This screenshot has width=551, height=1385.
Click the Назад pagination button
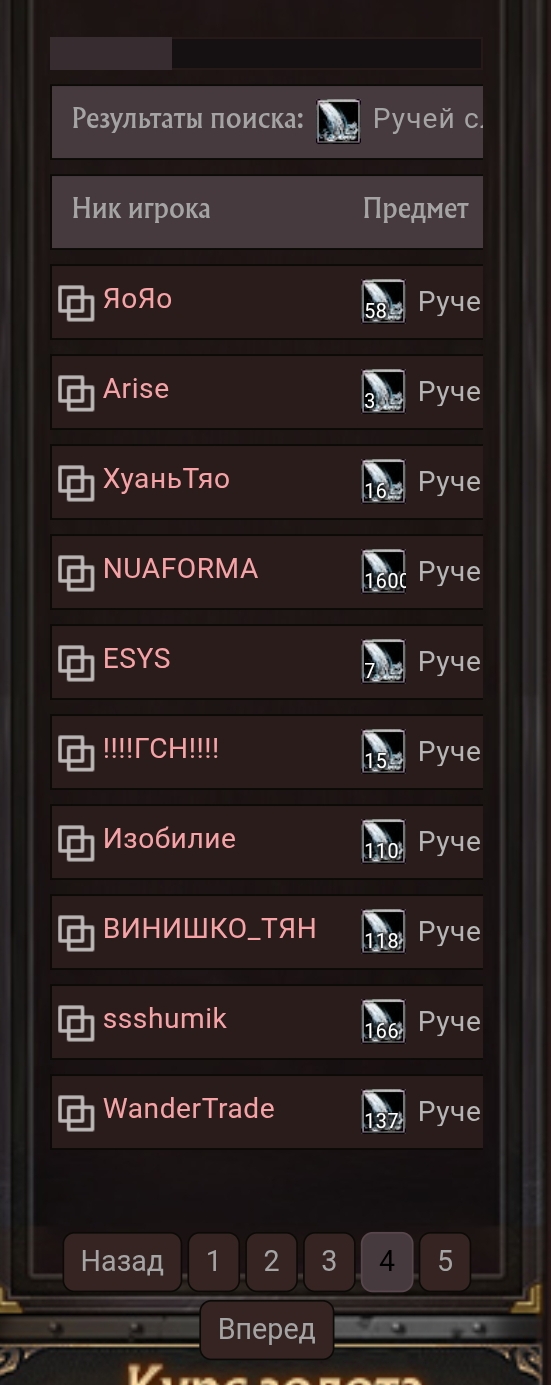pos(122,1262)
